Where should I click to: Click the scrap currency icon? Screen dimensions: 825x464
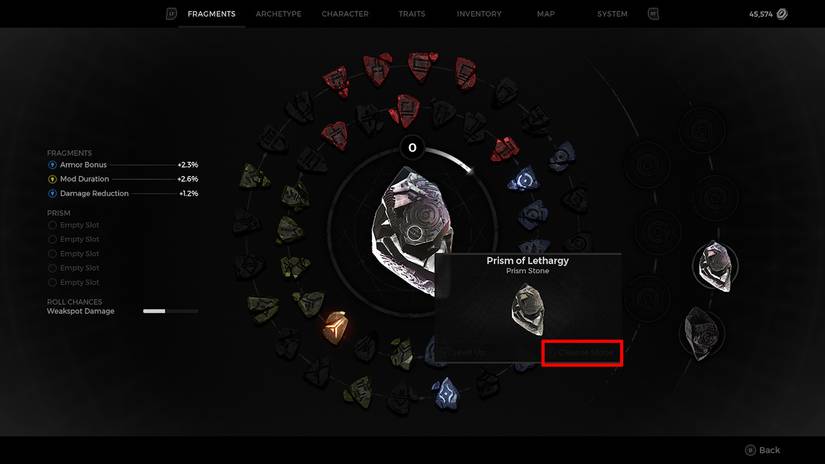[x=782, y=14]
